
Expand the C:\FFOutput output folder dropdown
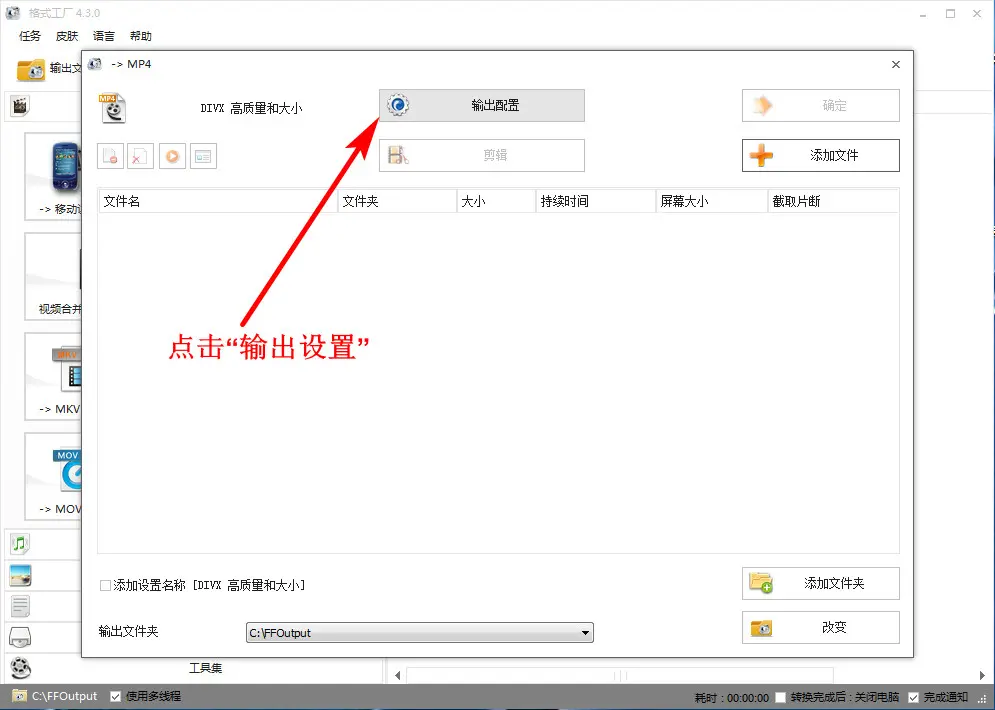(586, 633)
